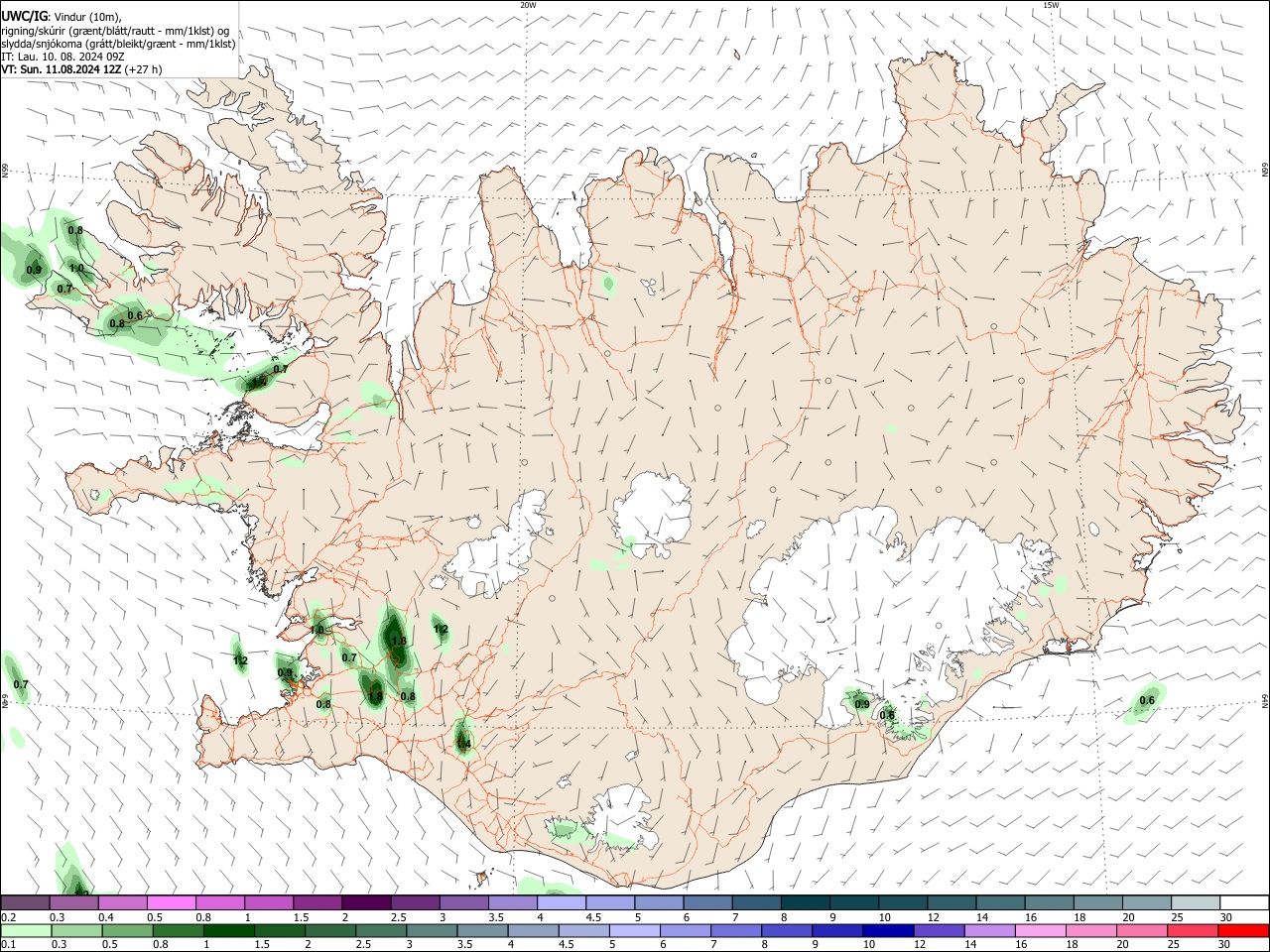The width and height of the screenshot is (1270, 952).
Task: Click the dark mauve 0.2 swatch, top legend row
Action: (x=25, y=902)
